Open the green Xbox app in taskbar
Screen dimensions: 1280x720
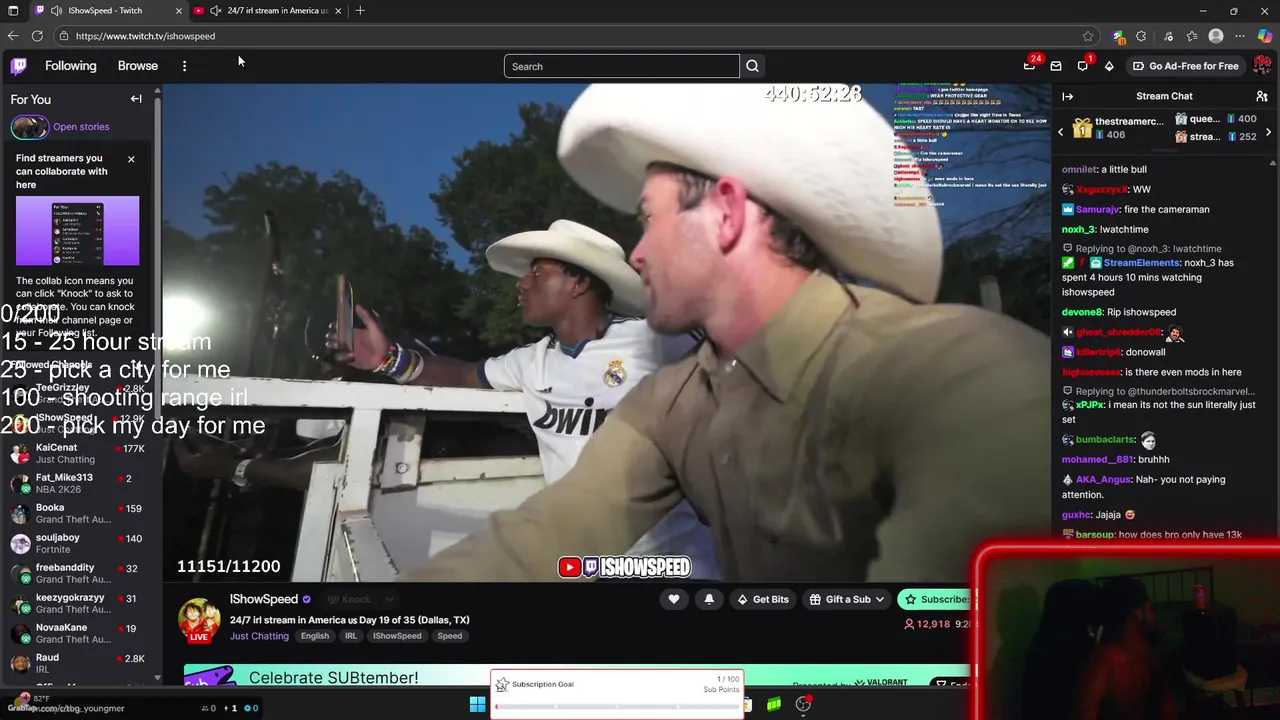click(774, 704)
